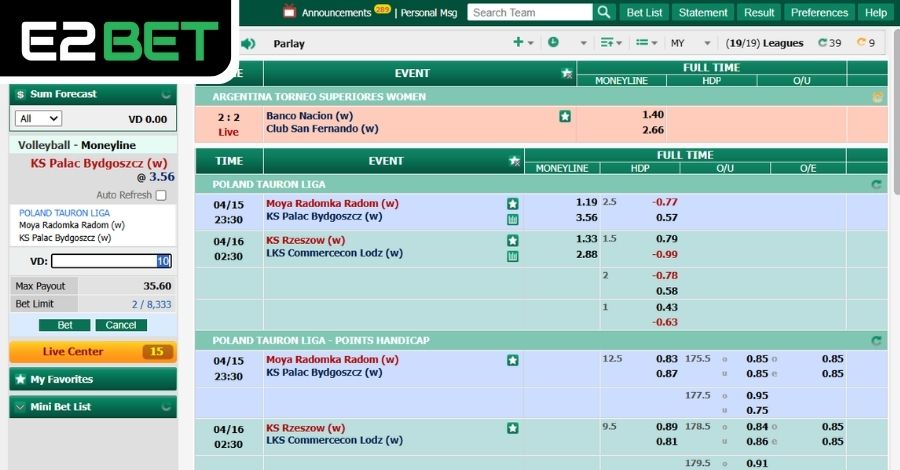Refresh the Poland Tauron Liga section

[x=876, y=185]
